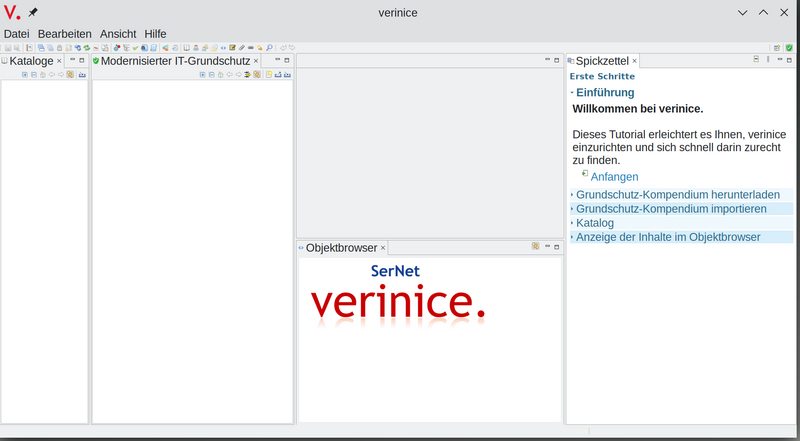Viewport: 800px width, 441px height.
Task: Collapse the Einführung section
Action: (x=571, y=92)
